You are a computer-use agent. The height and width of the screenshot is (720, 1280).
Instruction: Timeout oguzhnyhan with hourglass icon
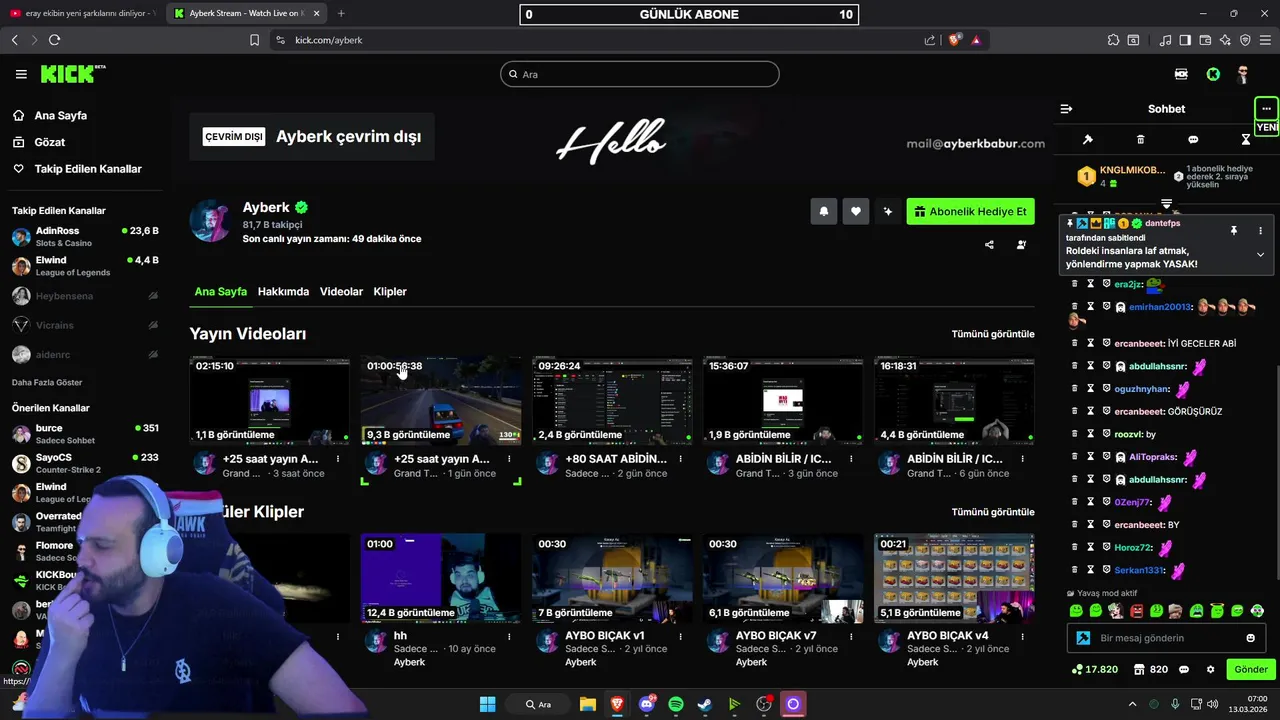(x=1091, y=389)
